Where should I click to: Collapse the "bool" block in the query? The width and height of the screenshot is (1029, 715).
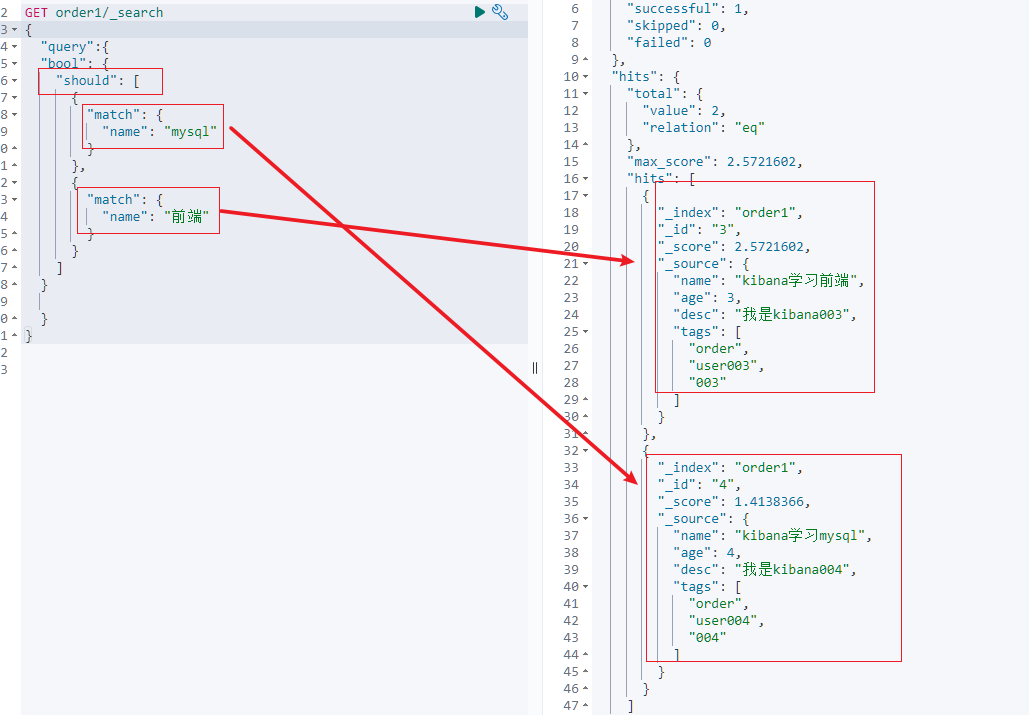pos(13,63)
